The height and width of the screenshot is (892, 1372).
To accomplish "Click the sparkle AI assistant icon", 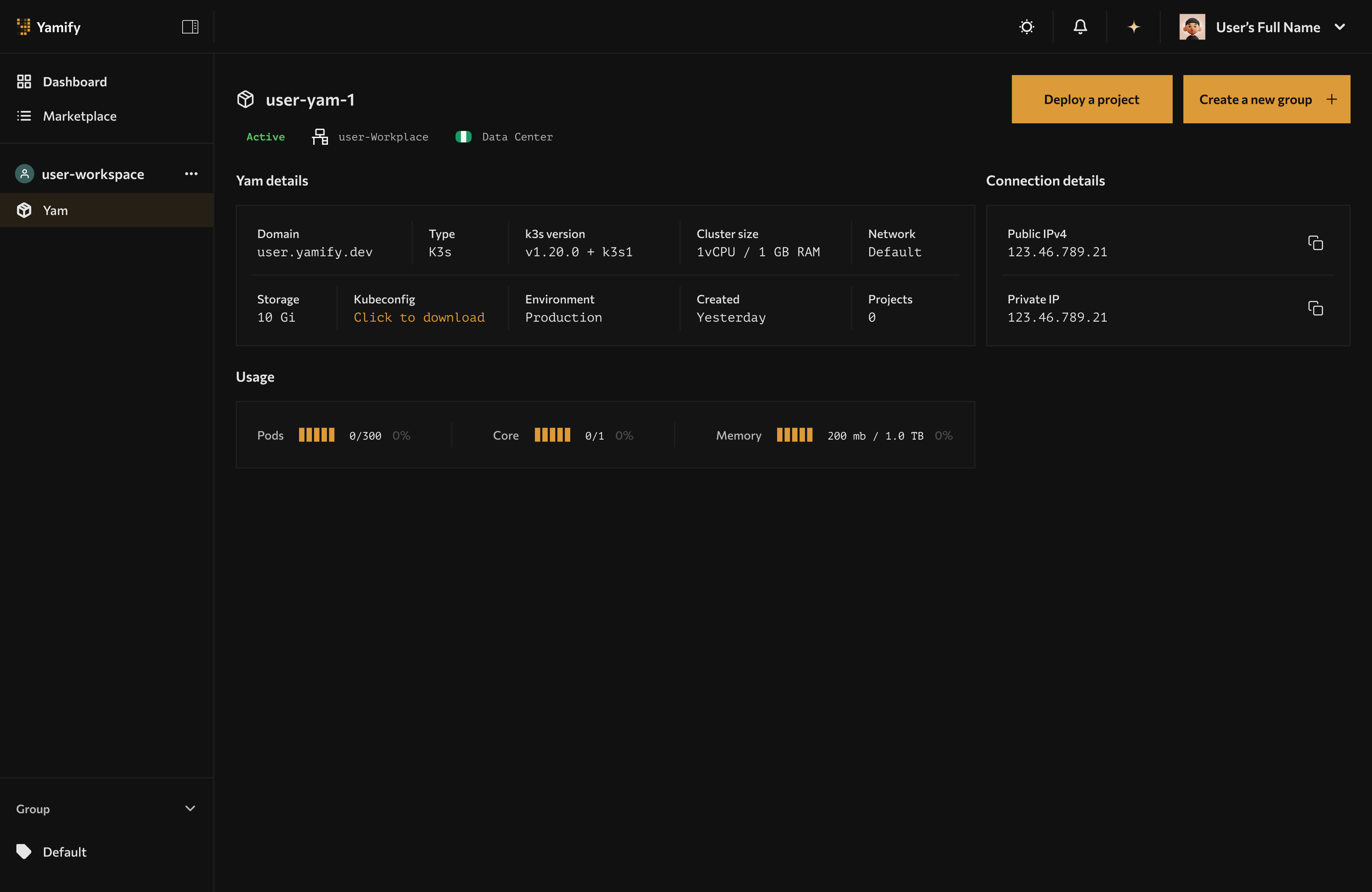I will coord(1134,26).
